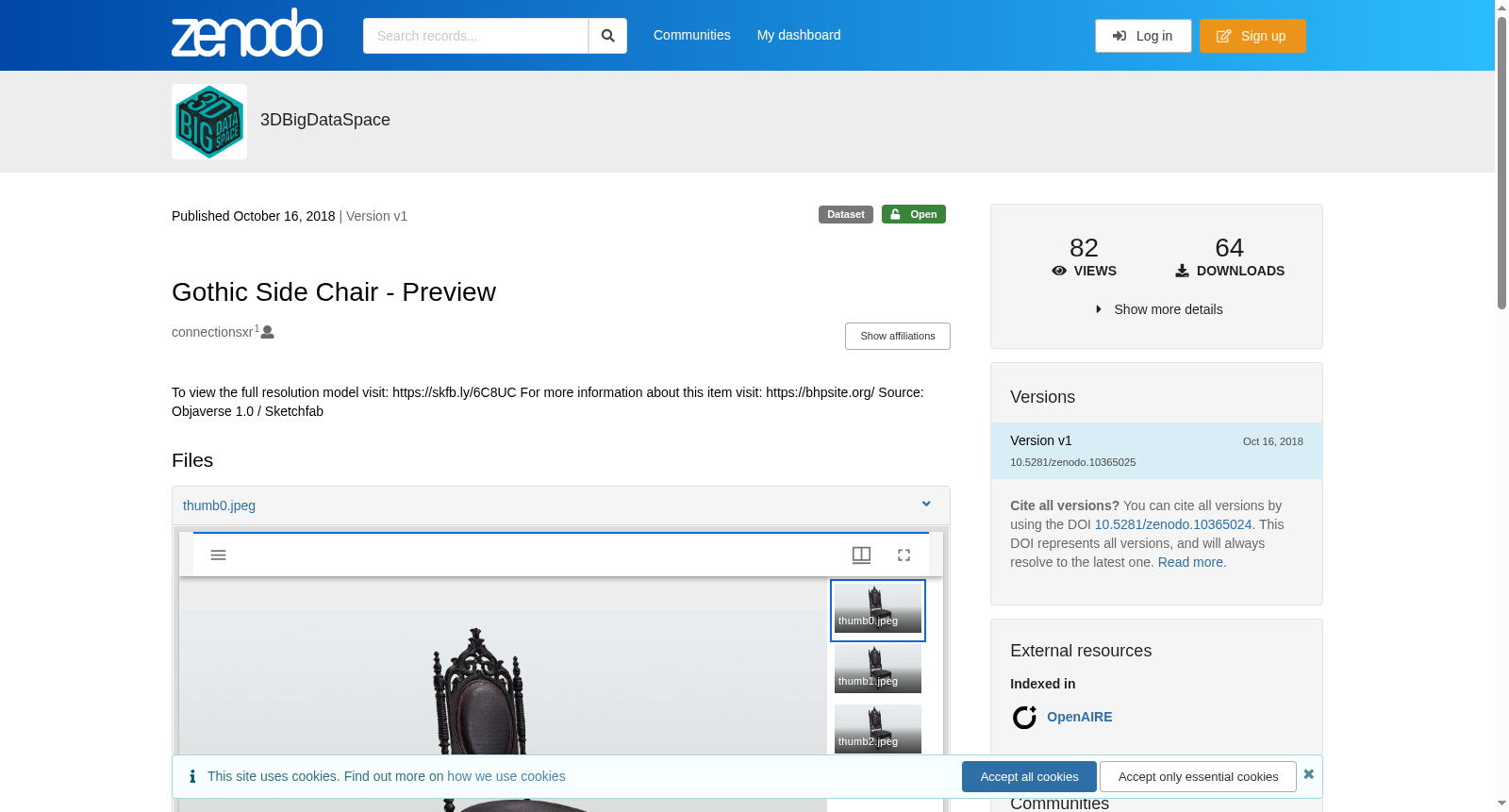Click the thumb0.jpeg preview panel title

coord(219,505)
